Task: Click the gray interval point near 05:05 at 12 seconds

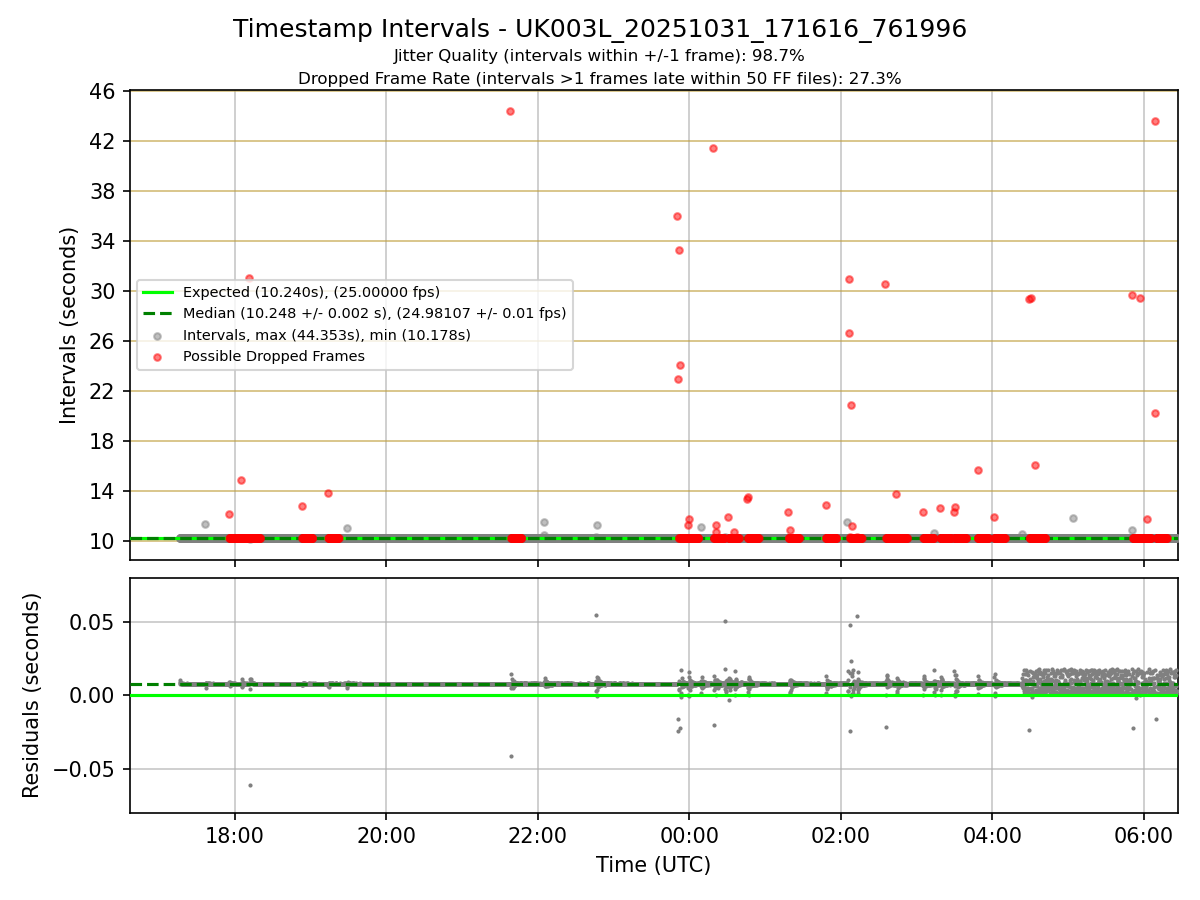Action: [x=1073, y=518]
